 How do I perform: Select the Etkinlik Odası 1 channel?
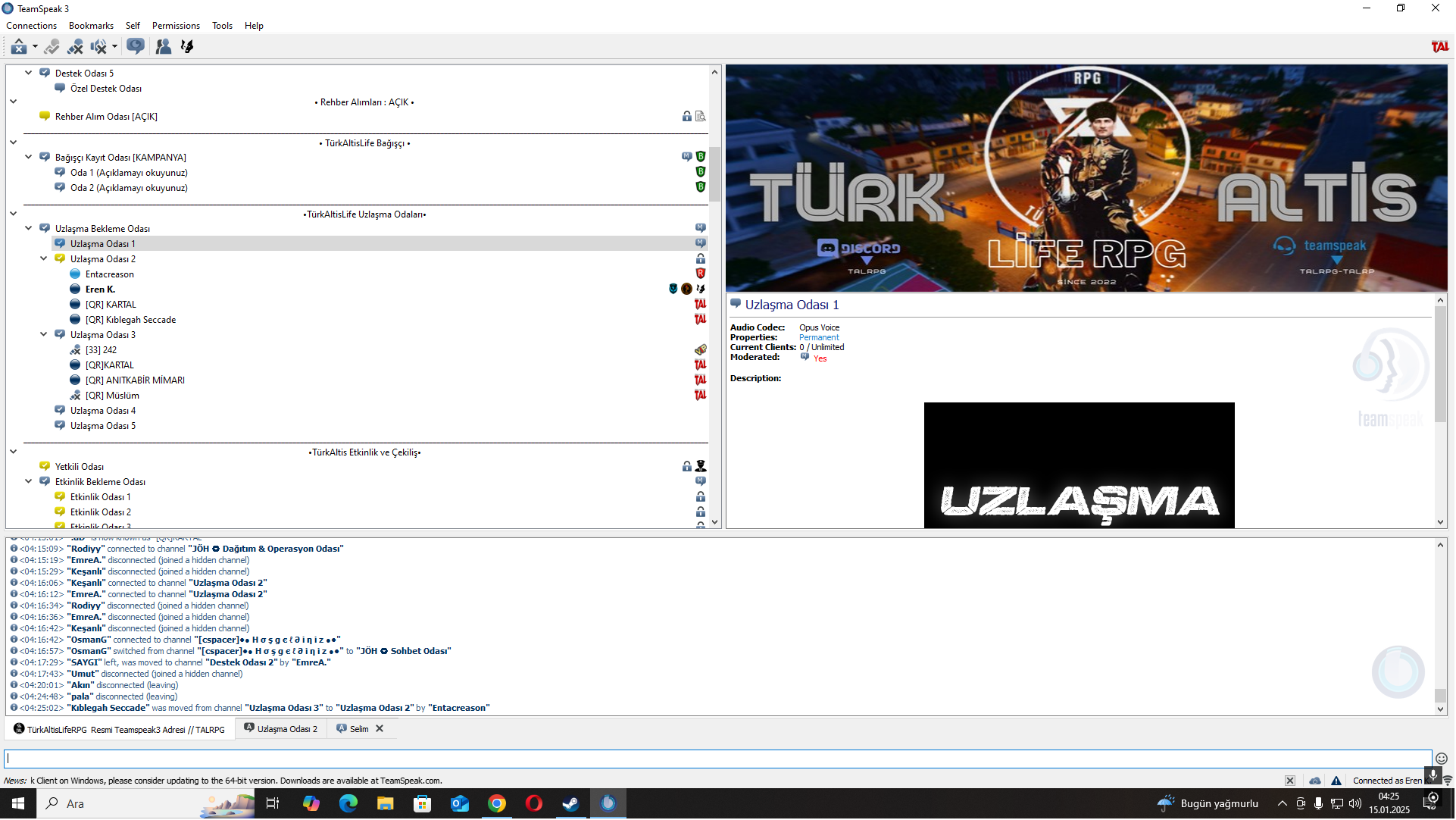click(101, 497)
